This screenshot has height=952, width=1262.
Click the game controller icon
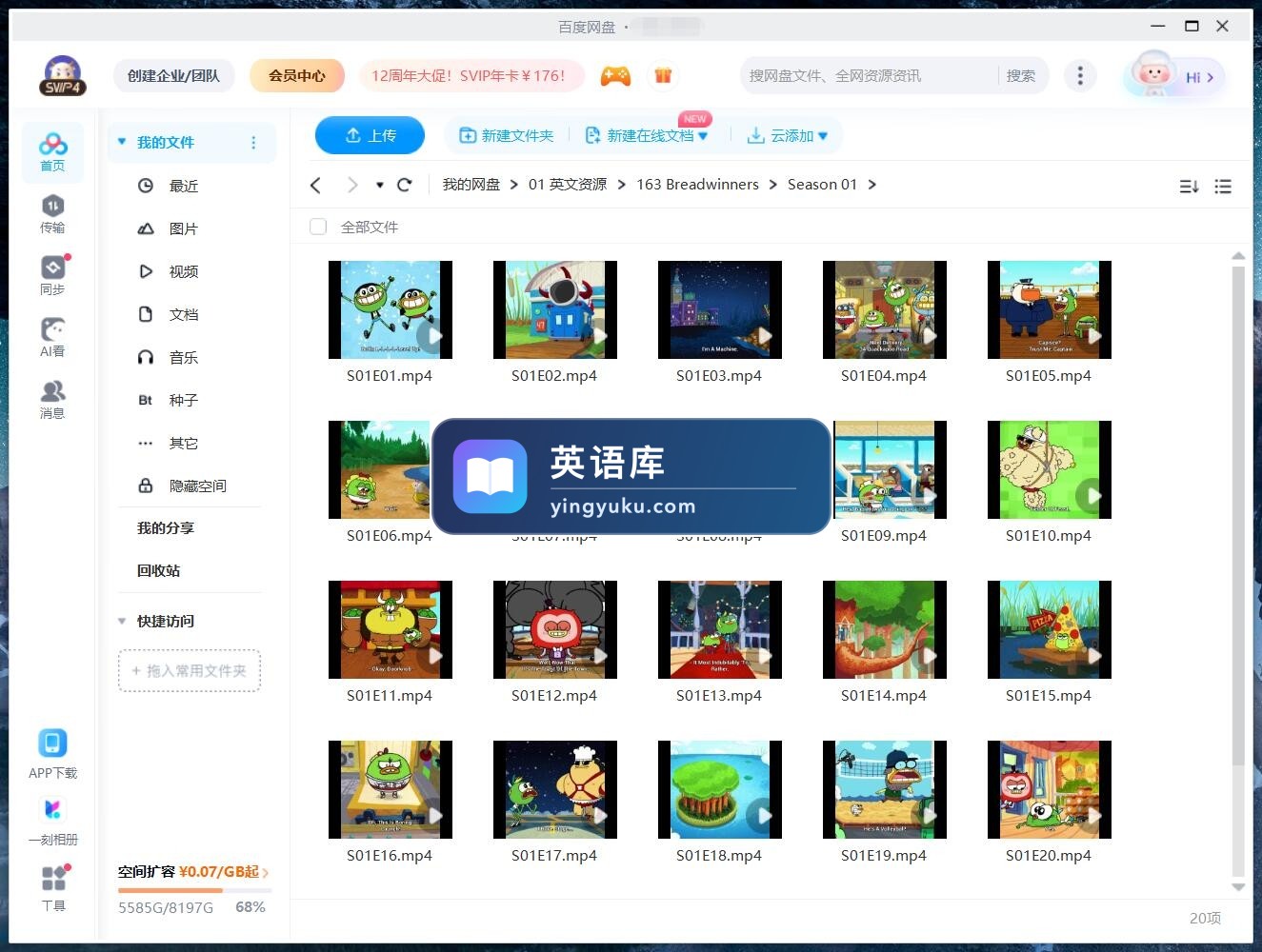(x=615, y=75)
